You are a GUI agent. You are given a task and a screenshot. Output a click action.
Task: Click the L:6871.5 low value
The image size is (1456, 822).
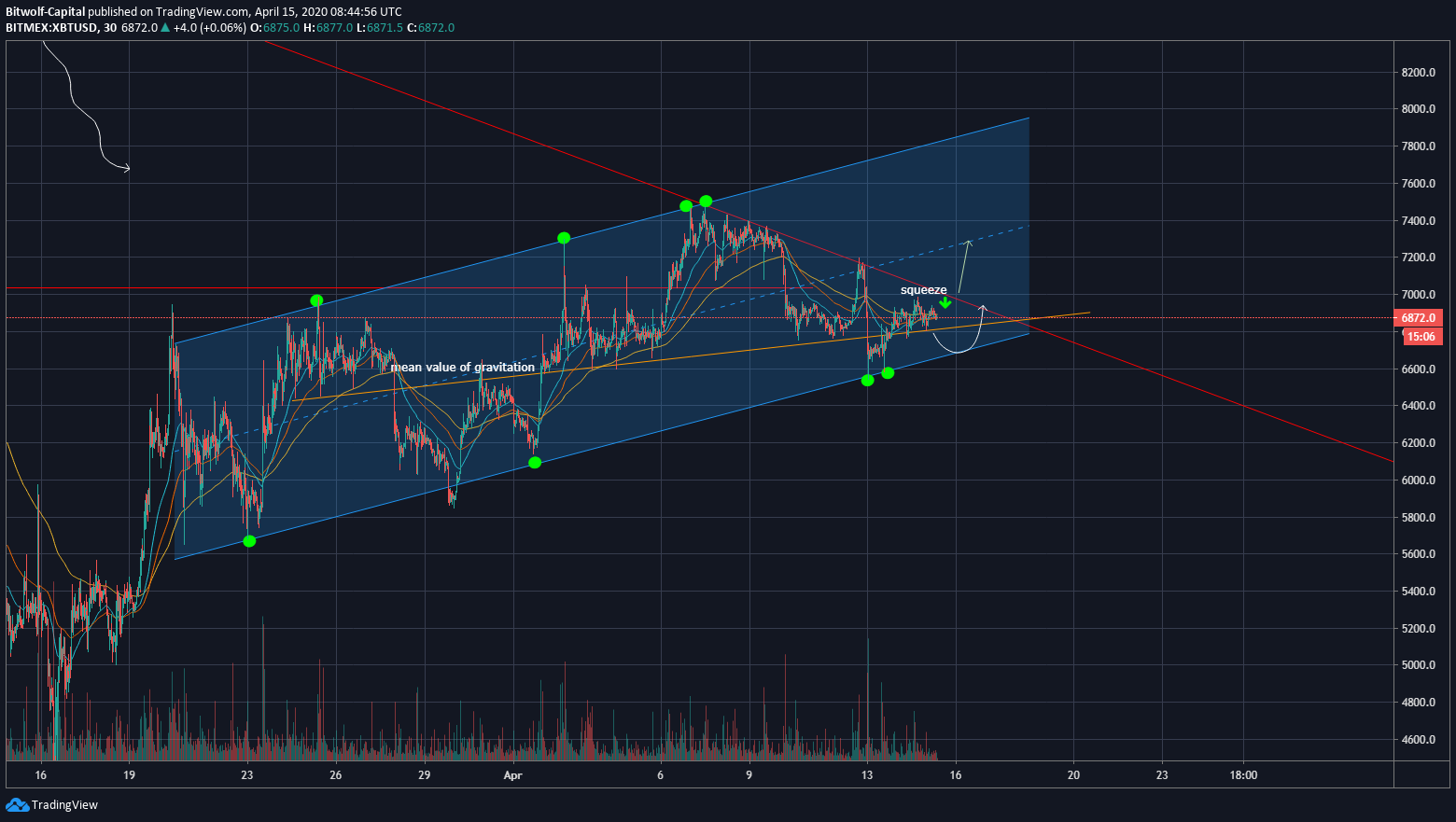[x=380, y=28]
